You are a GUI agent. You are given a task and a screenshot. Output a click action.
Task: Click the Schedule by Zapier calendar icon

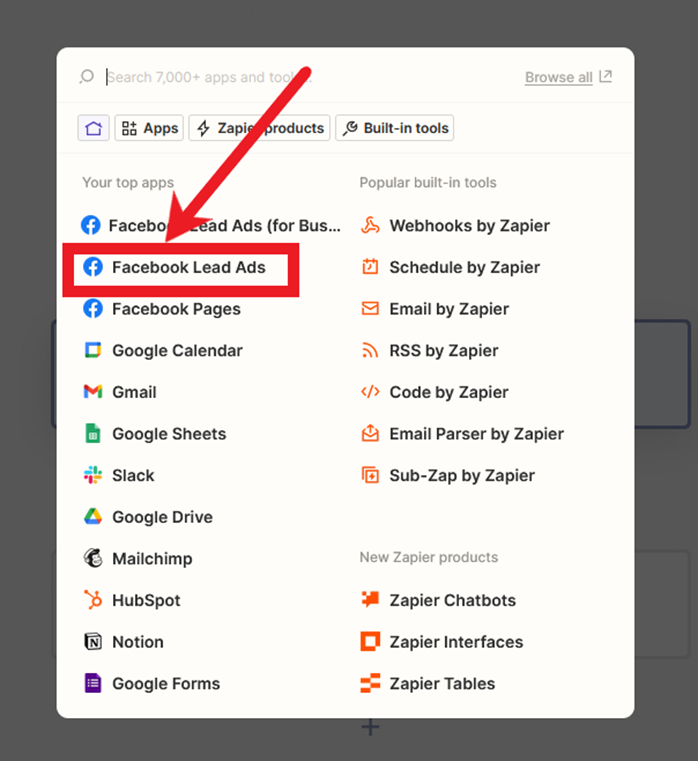(370, 266)
